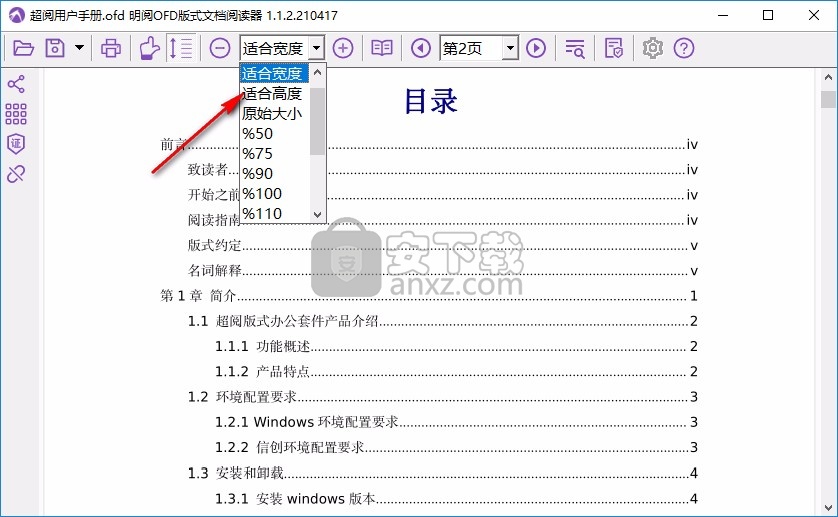The width and height of the screenshot is (838, 517).
Task: Open 1.2.1 Windows 环境配置要求 entry
Action: (x=456, y=422)
